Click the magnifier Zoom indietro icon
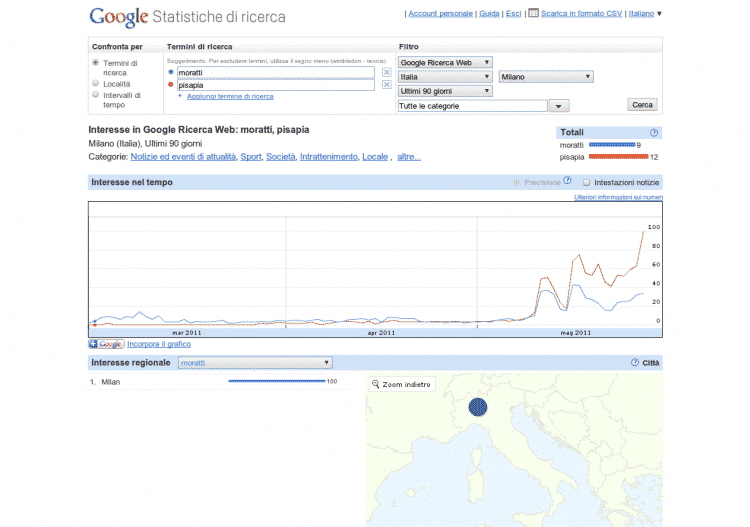This screenshot has height=527, width=750. [375, 384]
